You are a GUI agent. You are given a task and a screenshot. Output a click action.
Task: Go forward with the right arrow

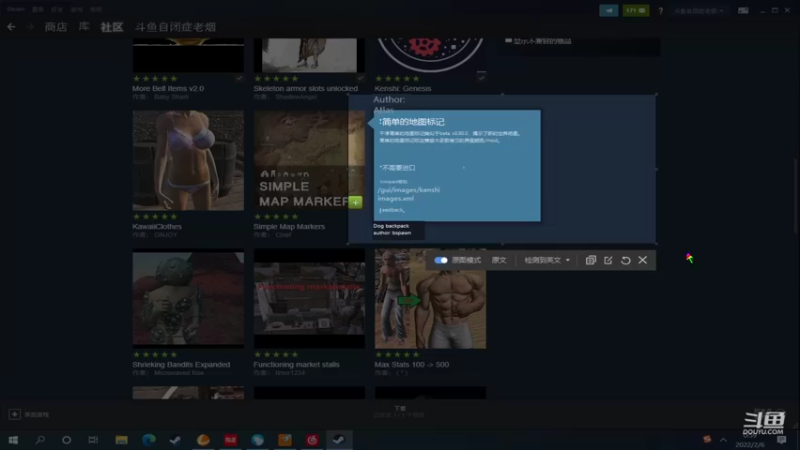pyautogui.click(x=30, y=27)
